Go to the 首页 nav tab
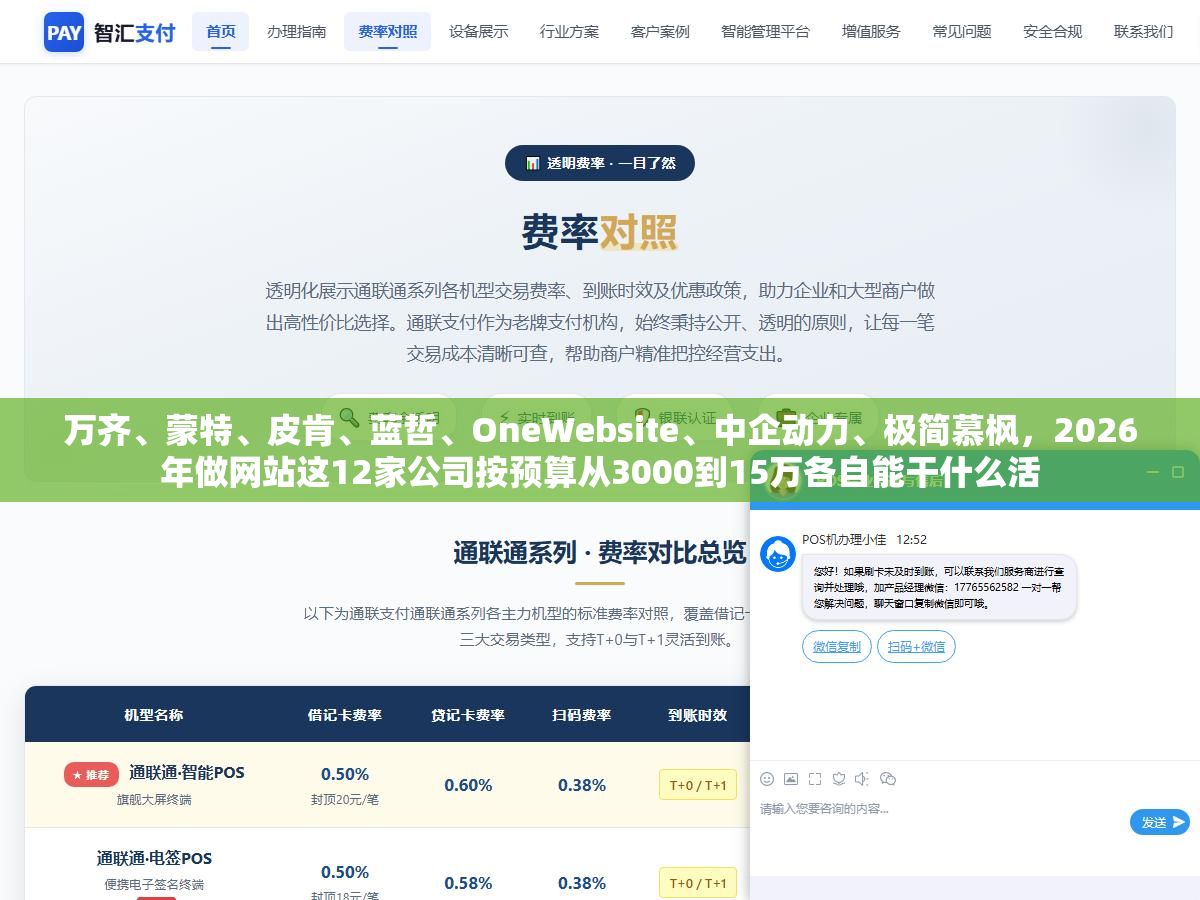The width and height of the screenshot is (1200, 900). point(221,32)
